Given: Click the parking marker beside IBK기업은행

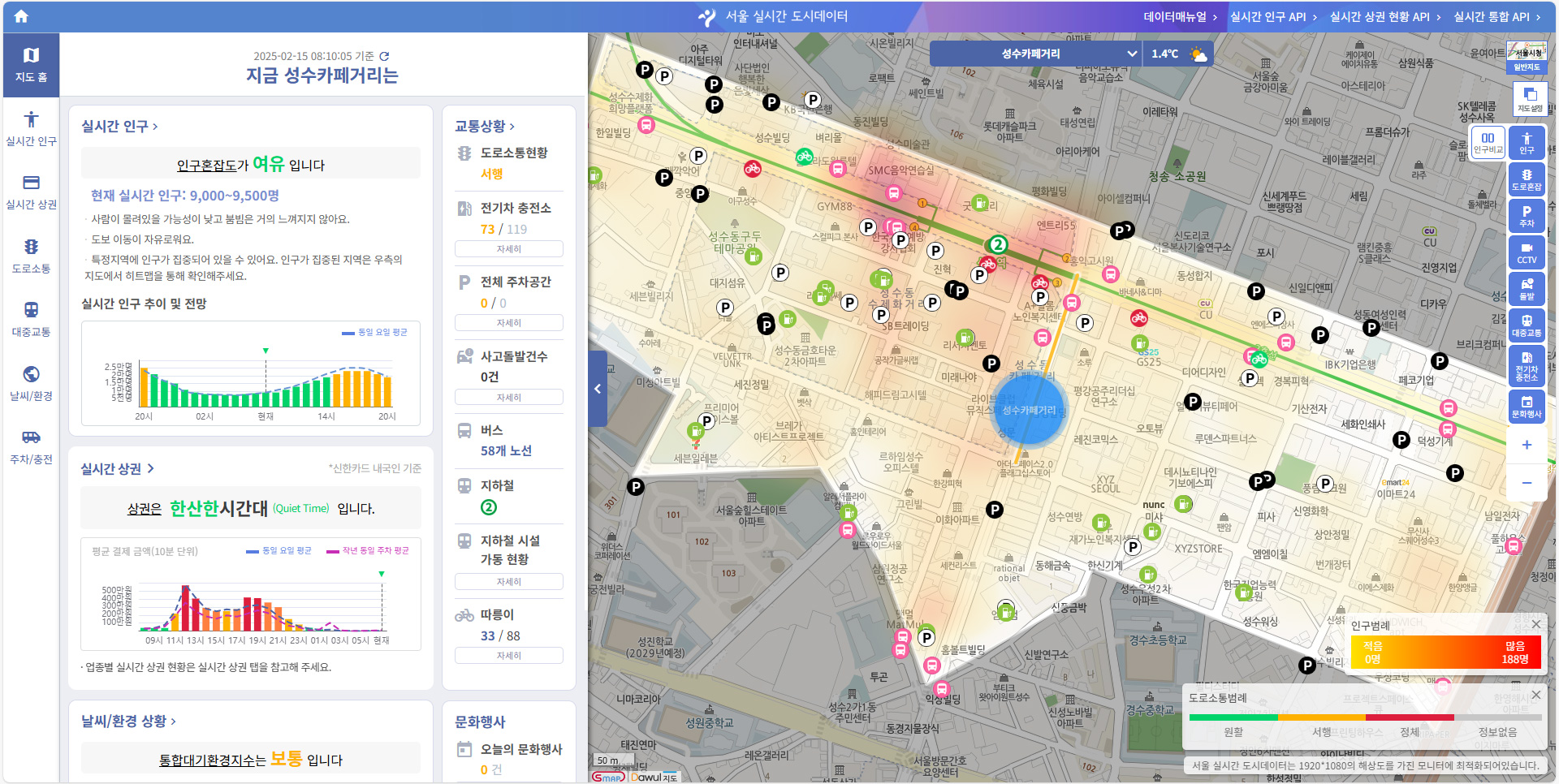Looking at the screenshot, I should tap(1320, 334).
